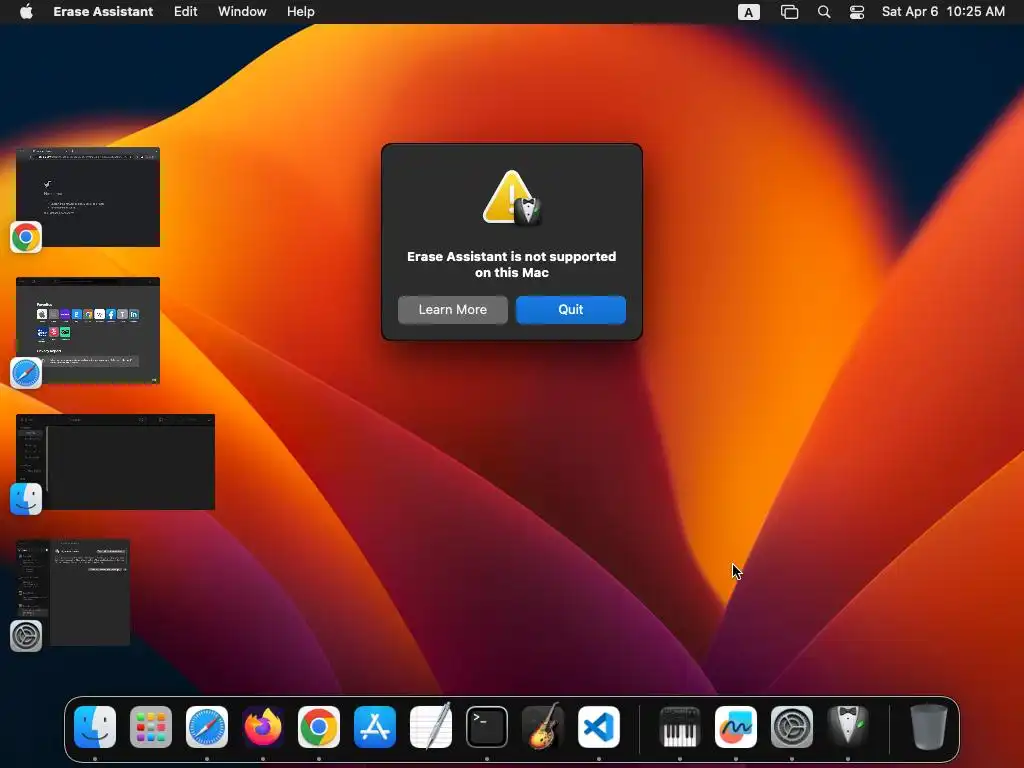This screenshot has height=768, width=1024.
Task: Quit Erase Assistant via the dialog button
Action: 571,310
